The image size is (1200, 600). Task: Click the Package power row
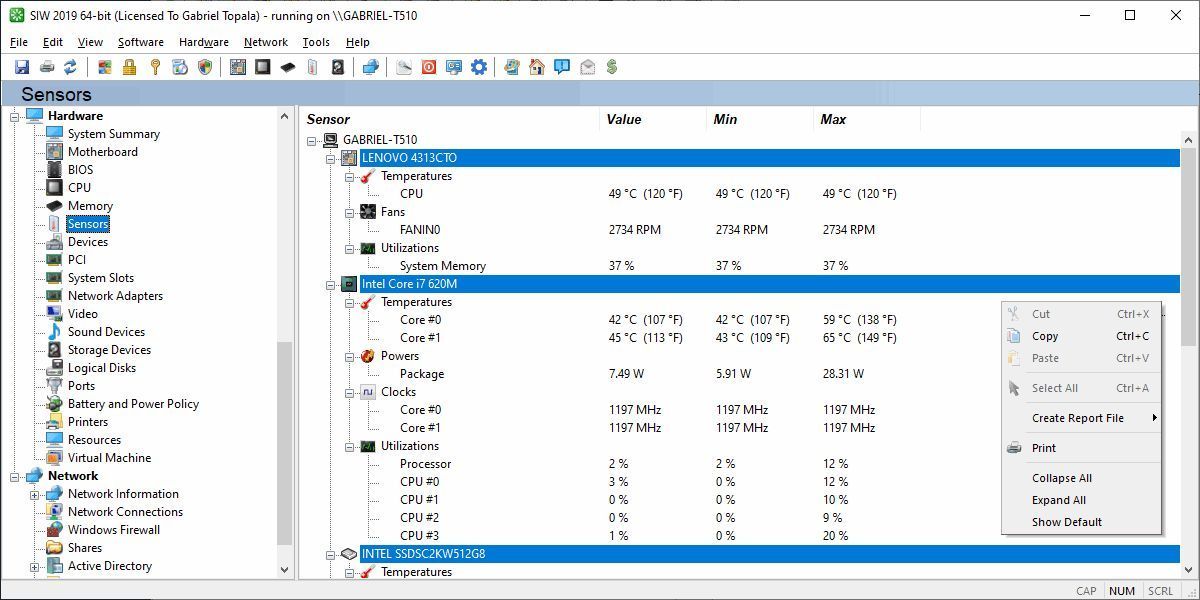[x=740, y=374]
